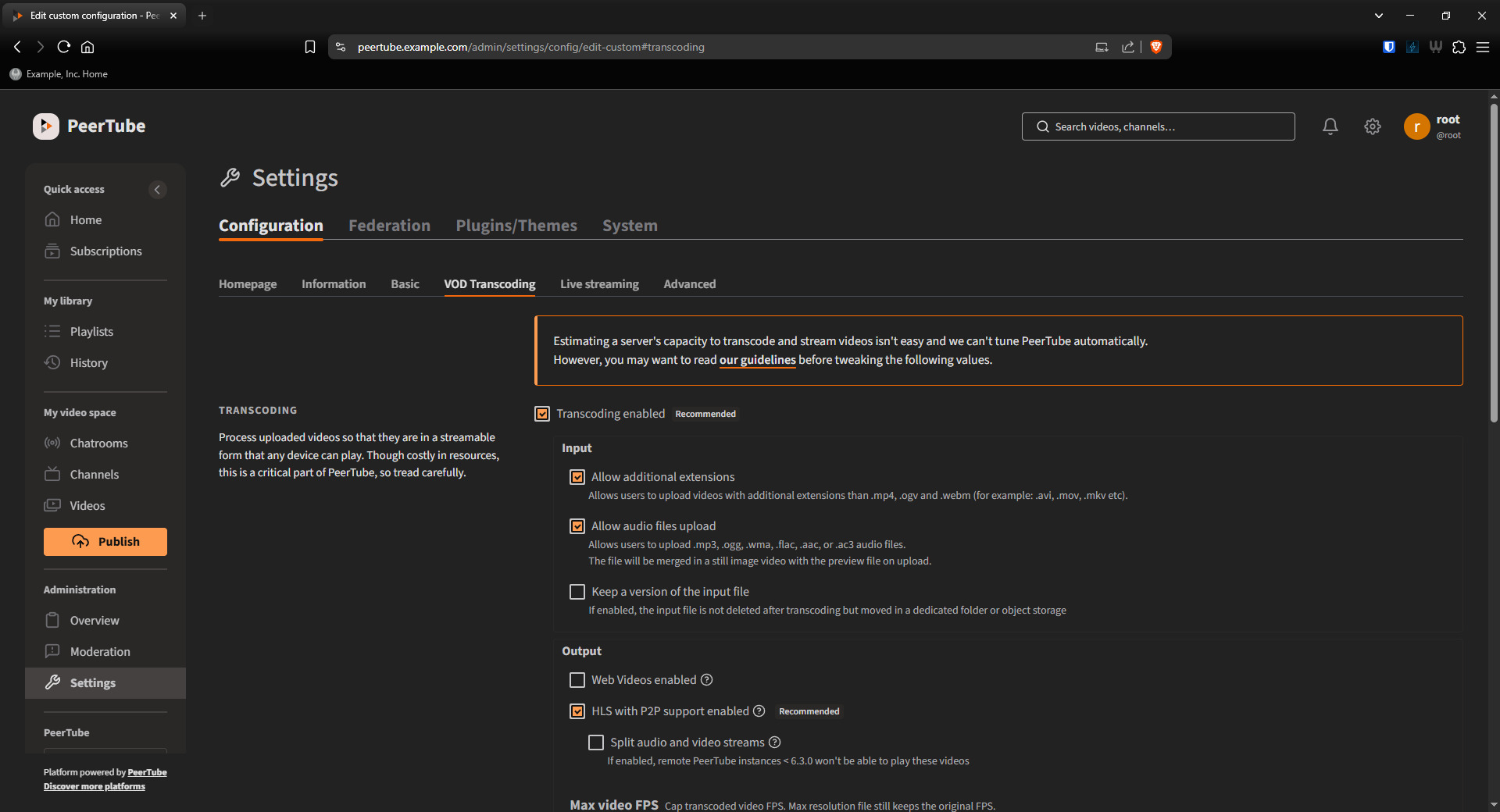Open the Federation settings tab

389,226
